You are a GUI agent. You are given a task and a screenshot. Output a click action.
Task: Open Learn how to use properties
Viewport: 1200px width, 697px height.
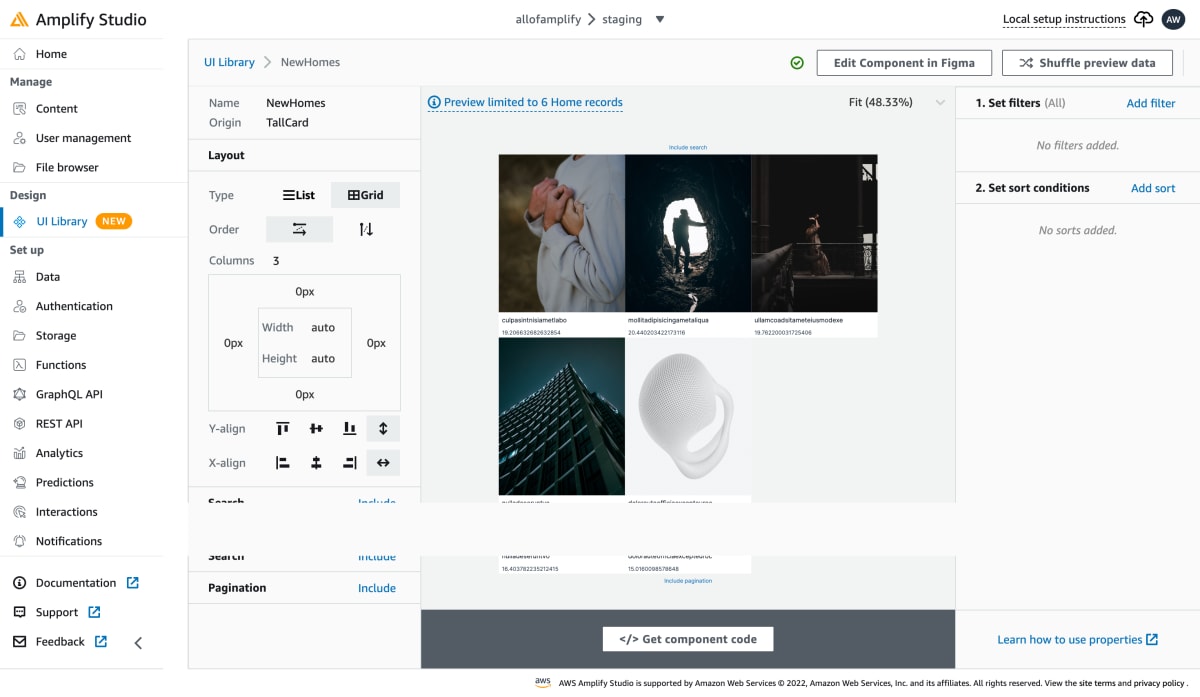(1077, 639)
